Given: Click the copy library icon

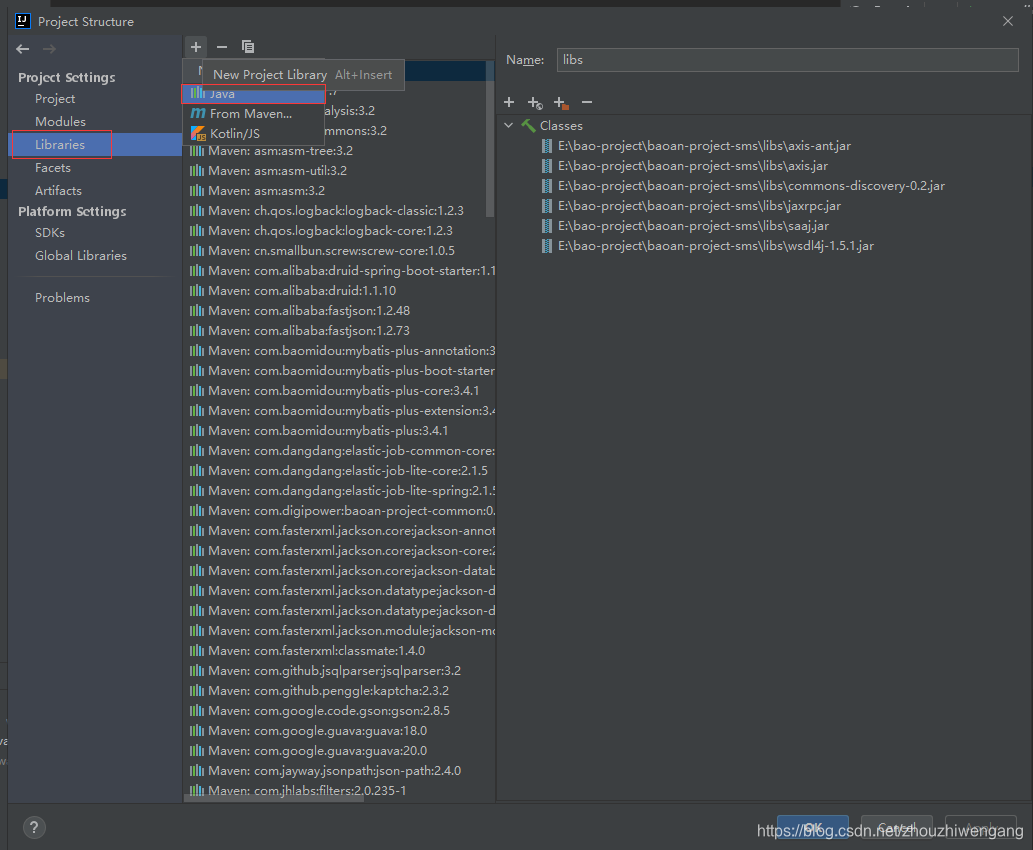Looking at the screenshot, I should [248, 47].
